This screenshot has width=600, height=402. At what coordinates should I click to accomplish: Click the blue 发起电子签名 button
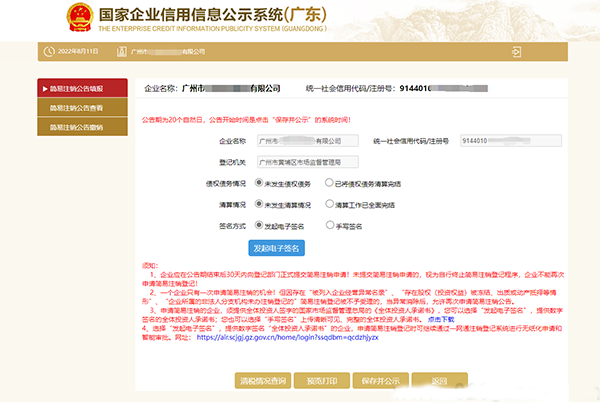point(276,248)
